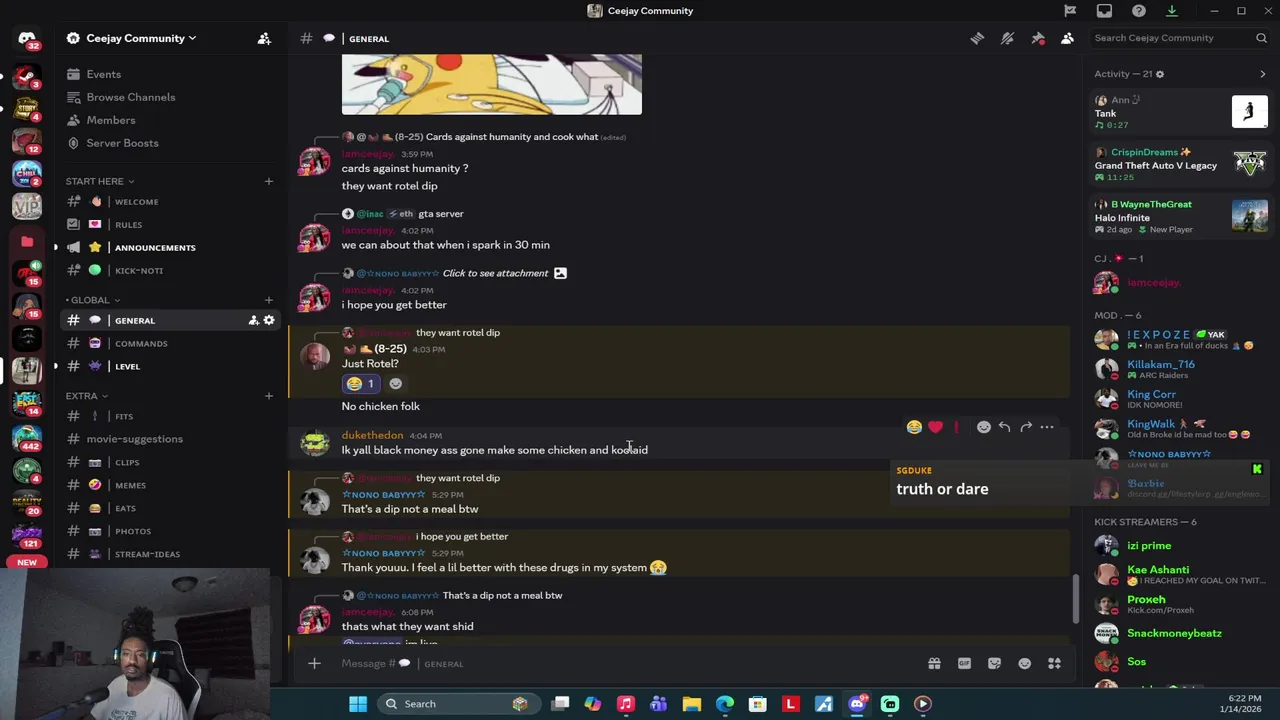The width and height of the screenshot is (1280, 720).
Task: Open the movie-suggestions channel
Action: (134, 439)
